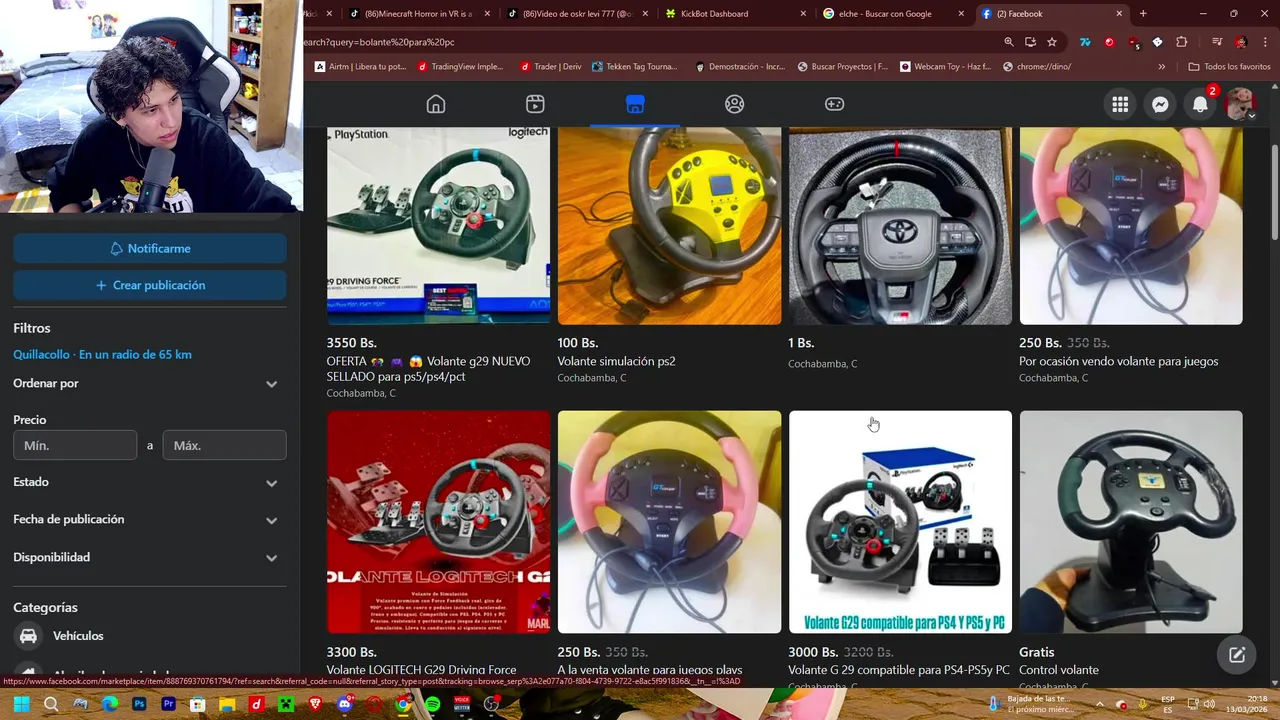Open Photoshop from the taskbar

139,704
